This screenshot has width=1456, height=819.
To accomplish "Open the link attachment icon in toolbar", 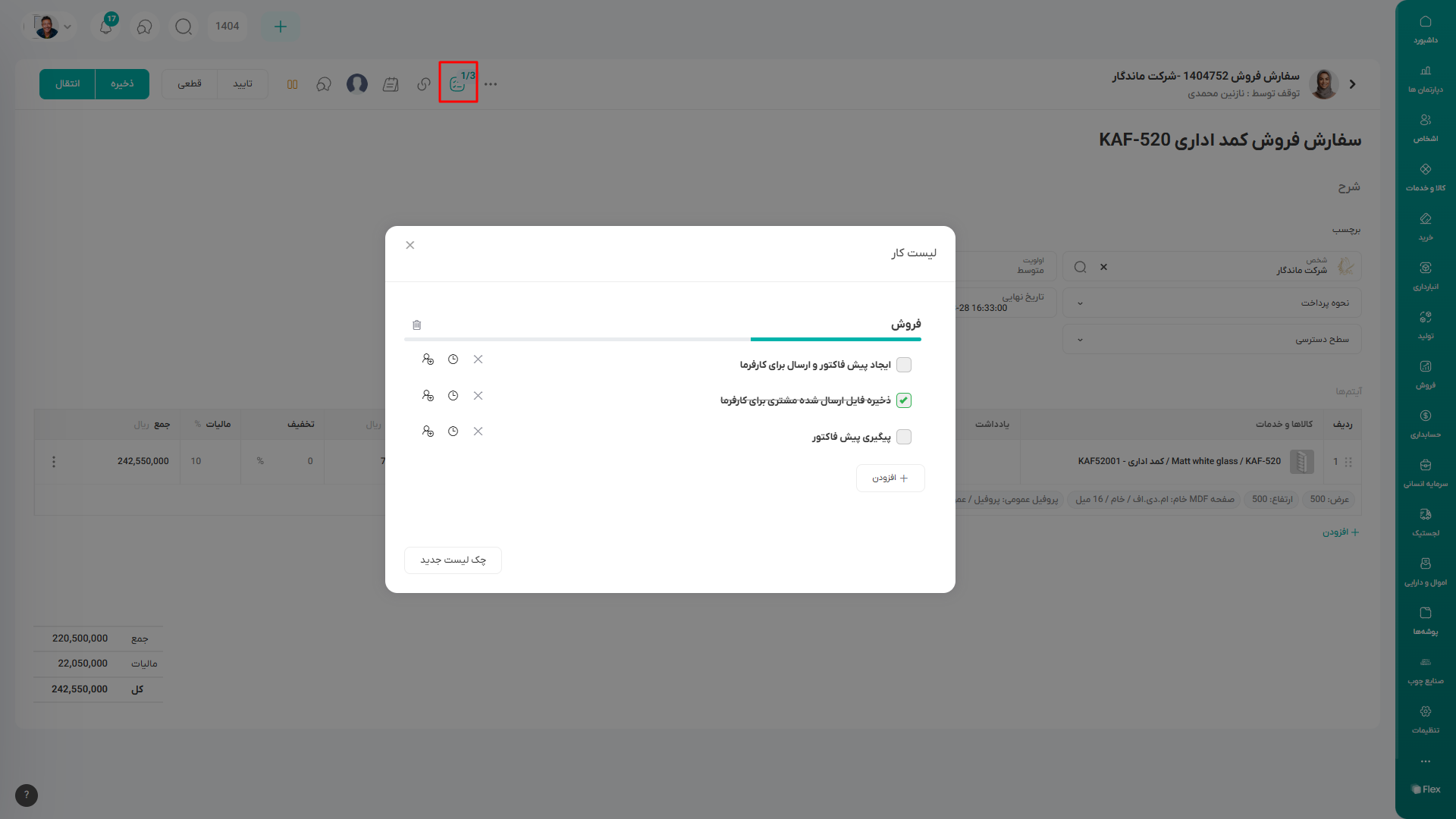I will coord(423,84).
